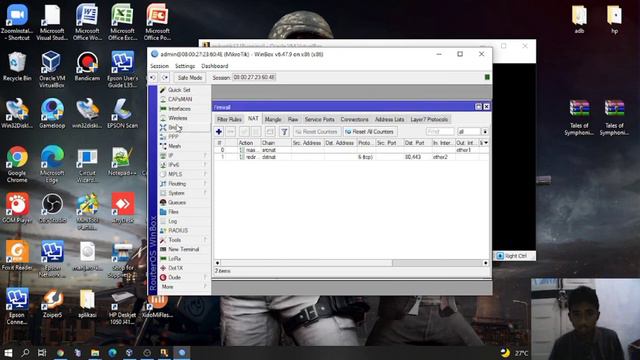640x360 pixels.
Task: Switch to the Layer7 Protocols tab
Action: click(x=429, y=120)
